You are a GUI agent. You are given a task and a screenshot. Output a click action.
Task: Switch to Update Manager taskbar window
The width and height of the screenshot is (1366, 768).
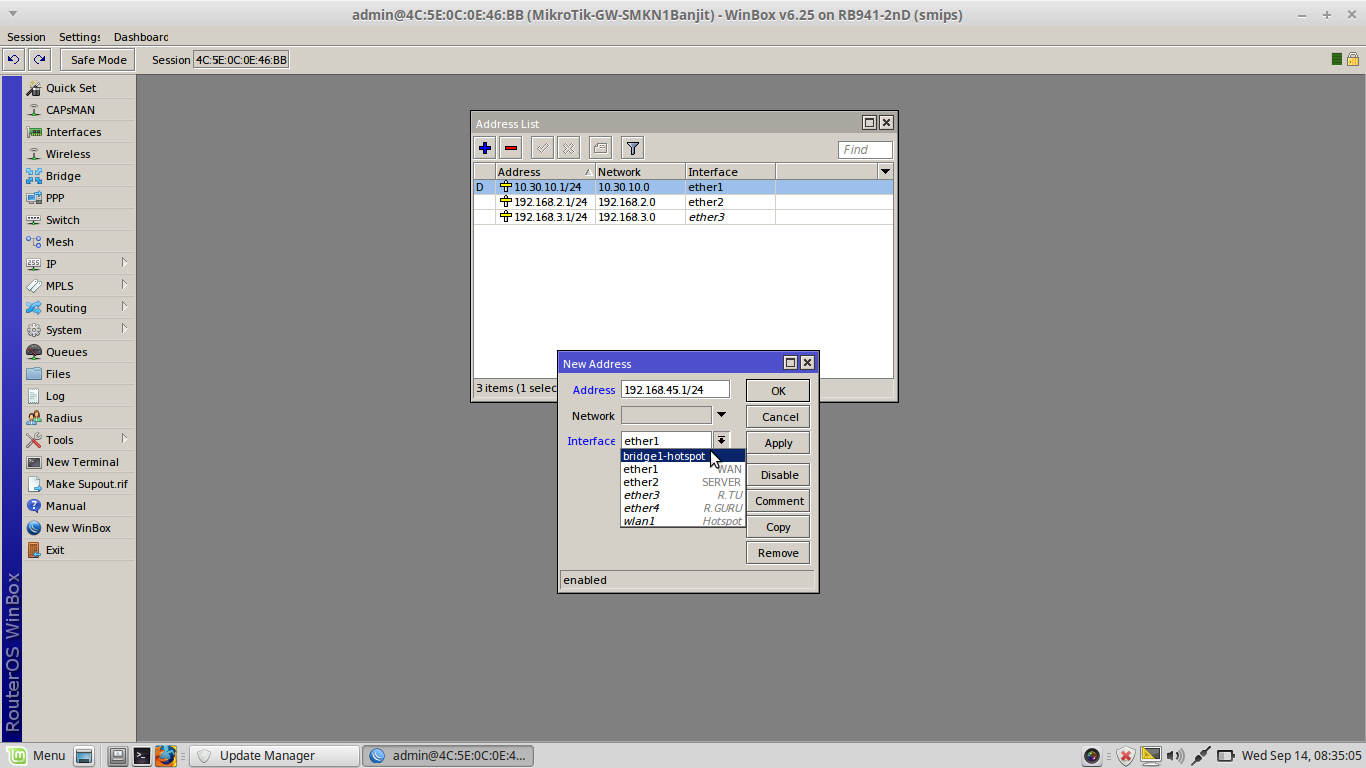[x=275, y=756]
